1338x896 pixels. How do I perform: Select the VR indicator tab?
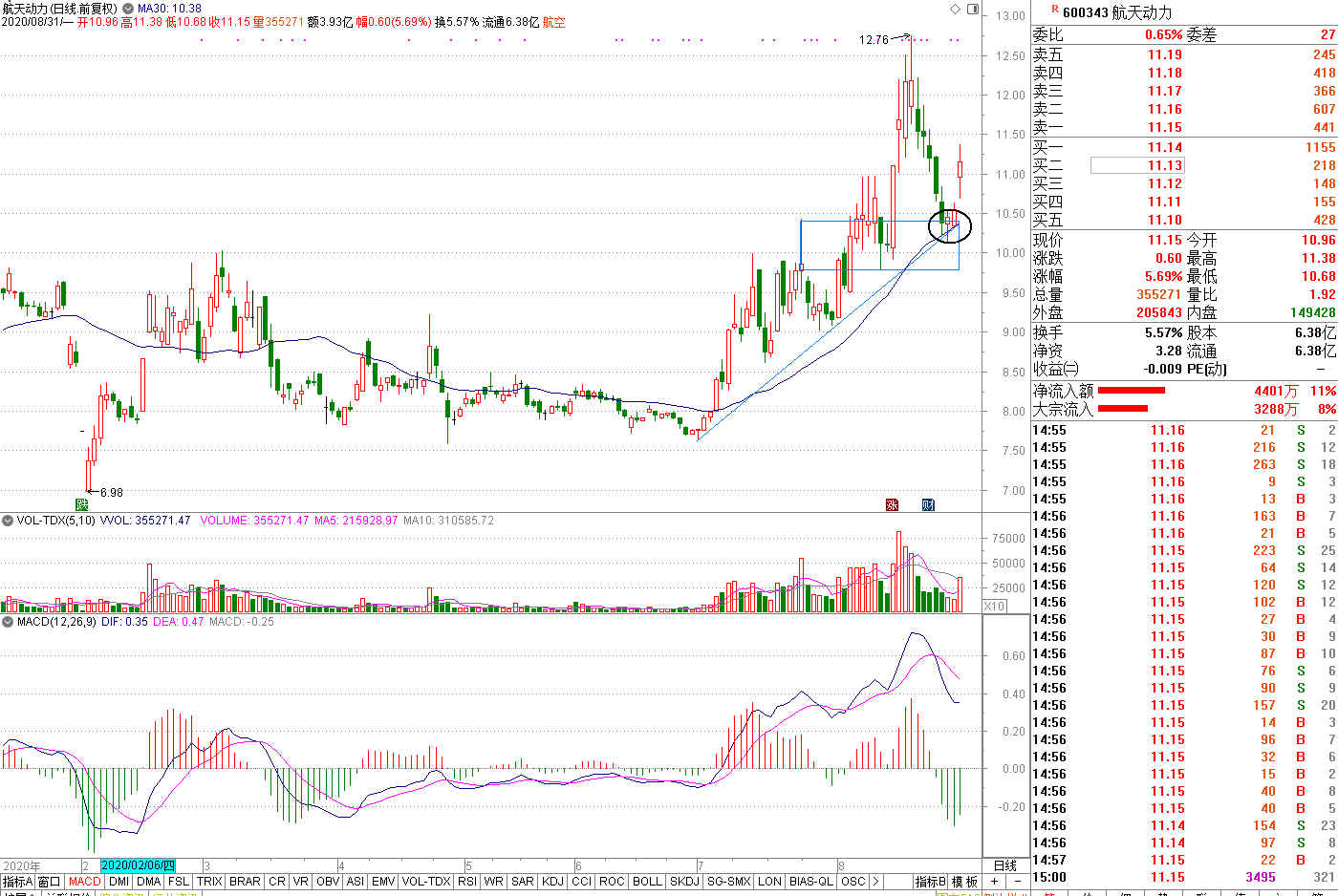click(300, 881)
